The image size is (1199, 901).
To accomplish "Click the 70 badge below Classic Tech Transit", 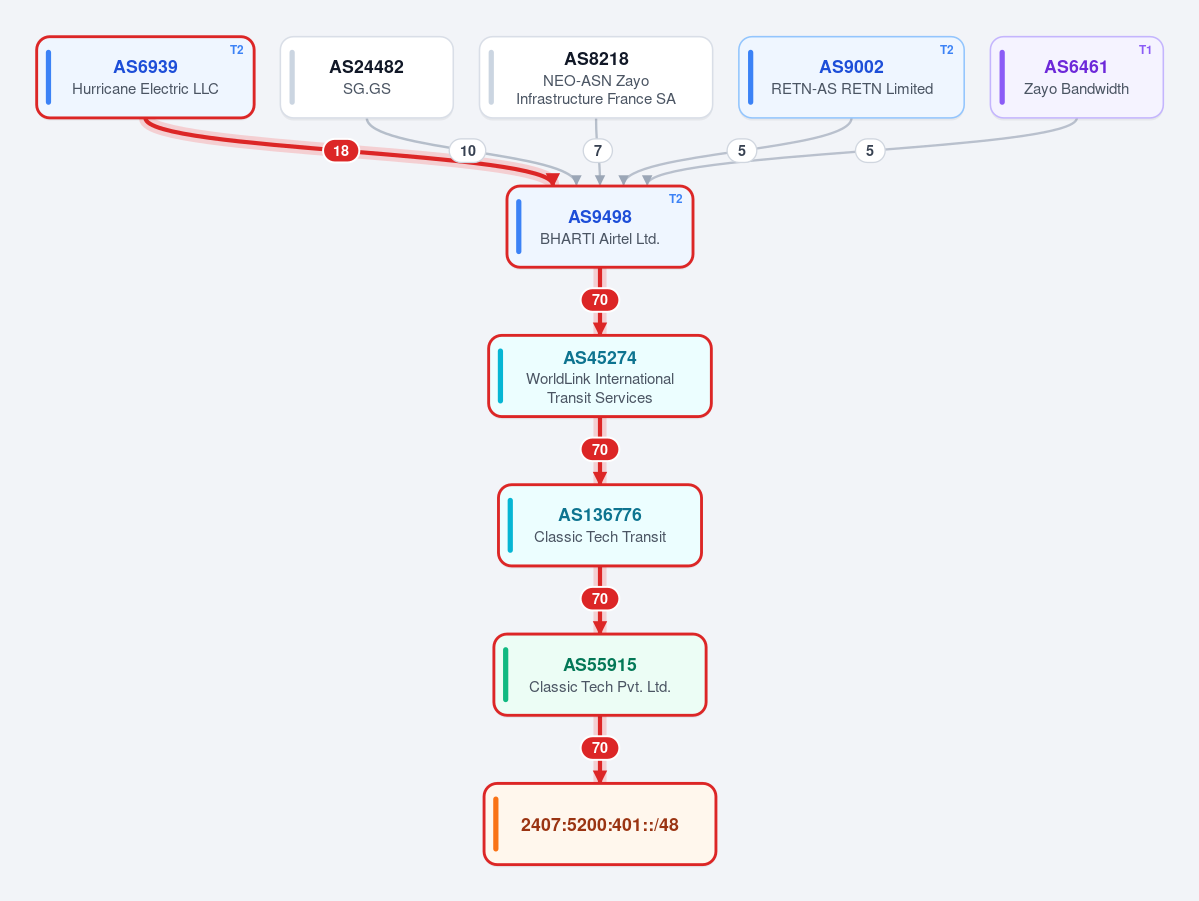I will [x=600, y=599].
